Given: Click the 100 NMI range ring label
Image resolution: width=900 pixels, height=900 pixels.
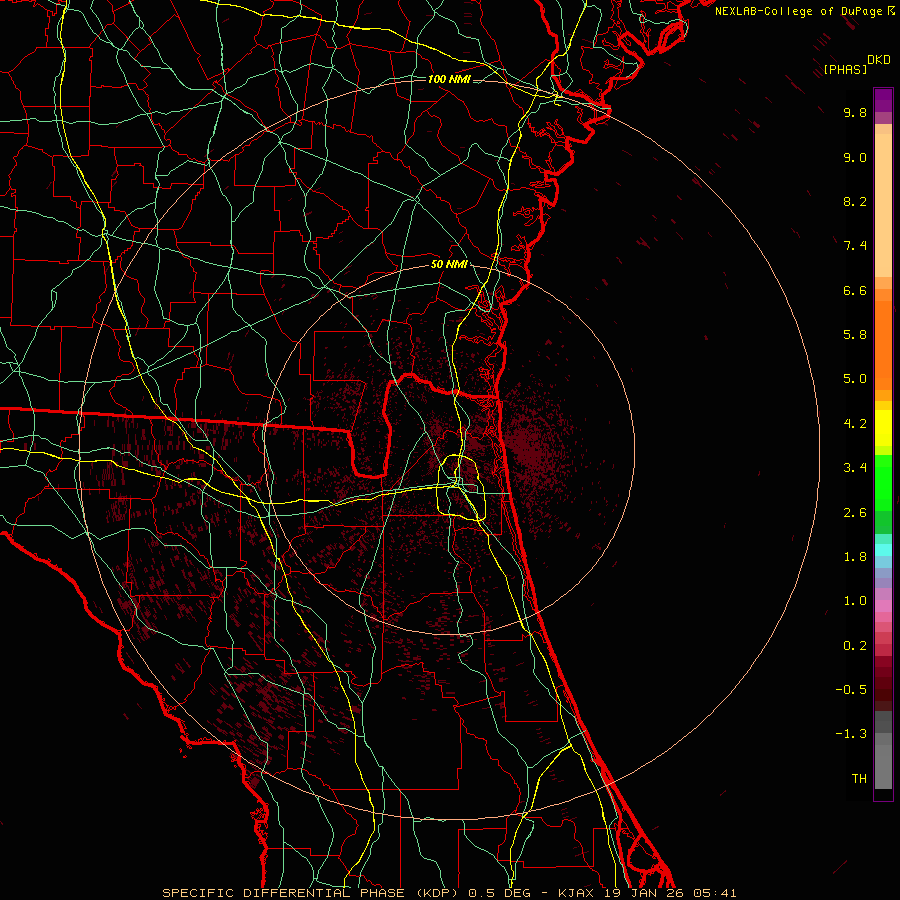Looking at the screenshot, I should pyautogui.click(x=449, y=79).
